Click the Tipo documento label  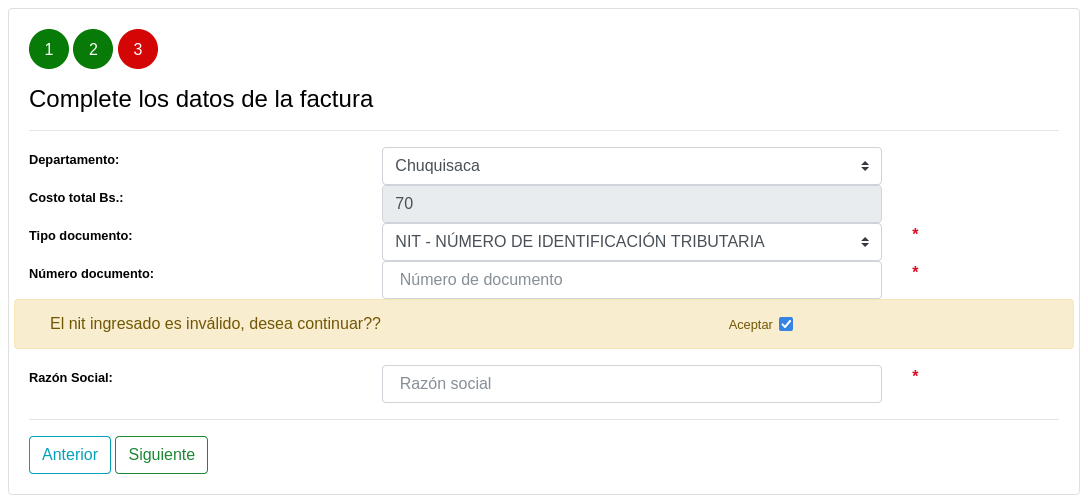(x=80, y=236)
